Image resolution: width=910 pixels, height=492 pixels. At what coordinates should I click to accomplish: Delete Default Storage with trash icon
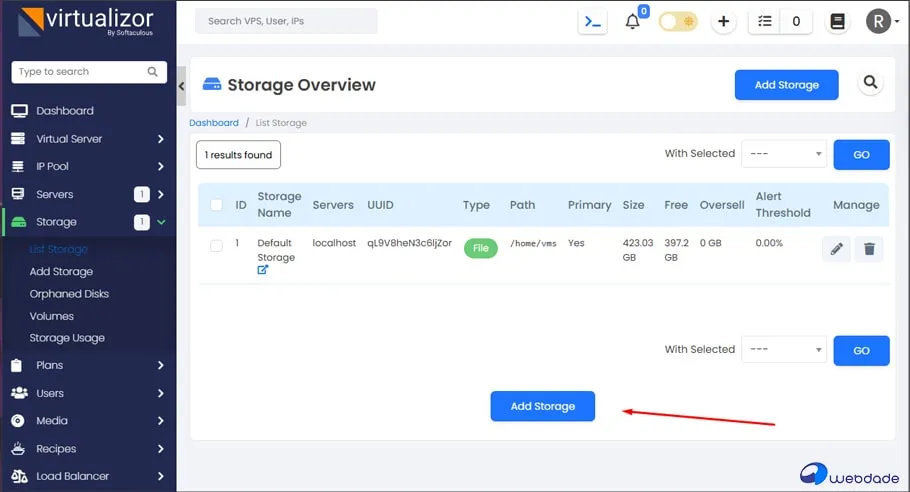[868, 249]
